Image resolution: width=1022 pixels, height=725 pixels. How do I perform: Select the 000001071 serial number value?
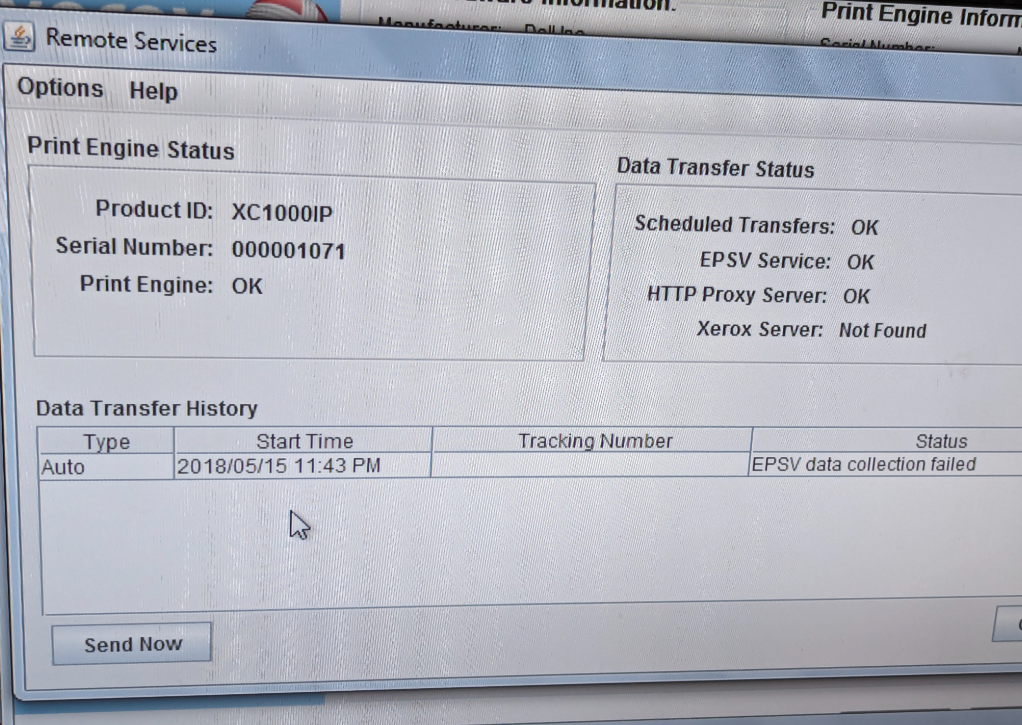288,250
